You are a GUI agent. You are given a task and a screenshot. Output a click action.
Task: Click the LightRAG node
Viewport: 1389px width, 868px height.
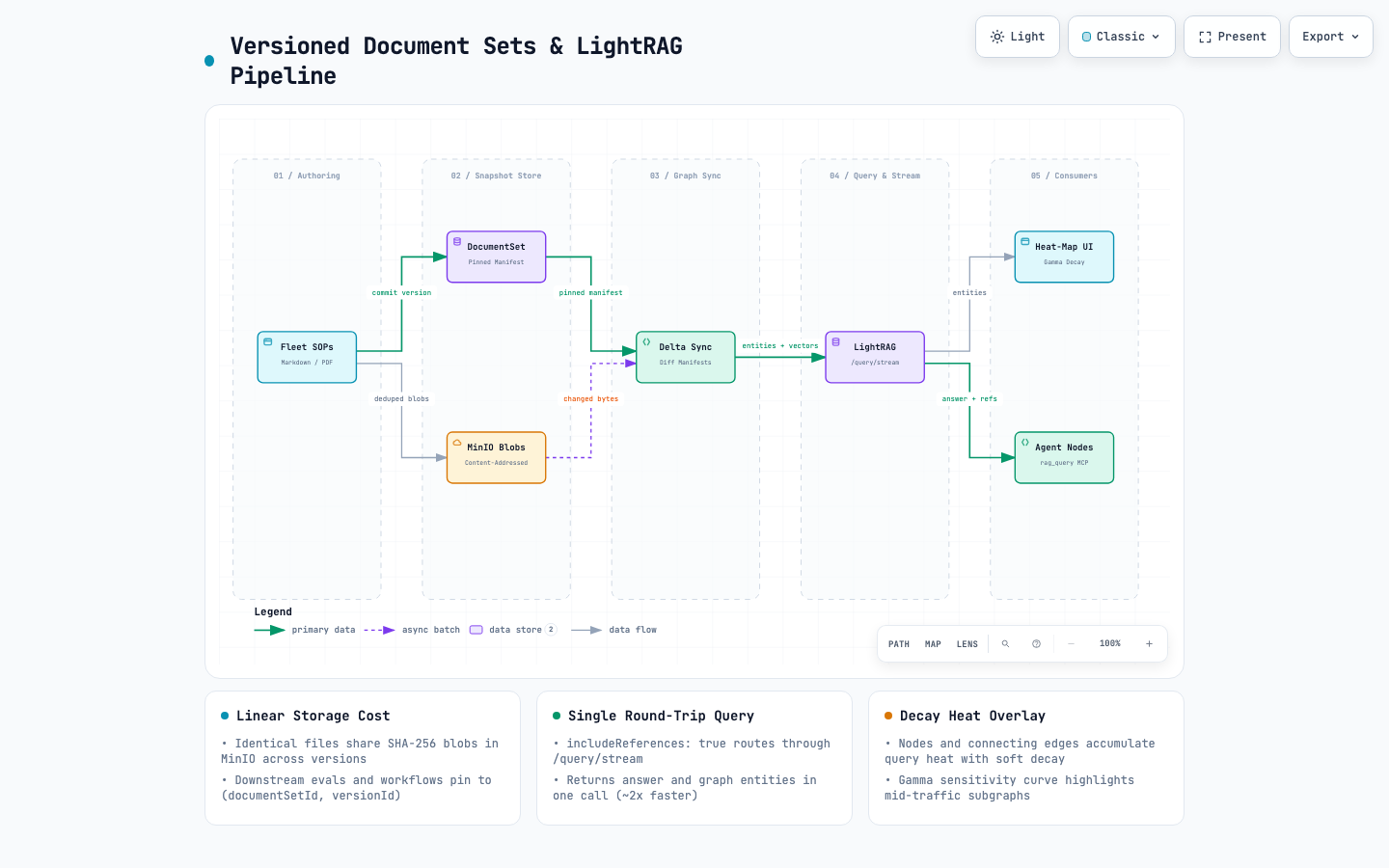[x=875, y=357]
